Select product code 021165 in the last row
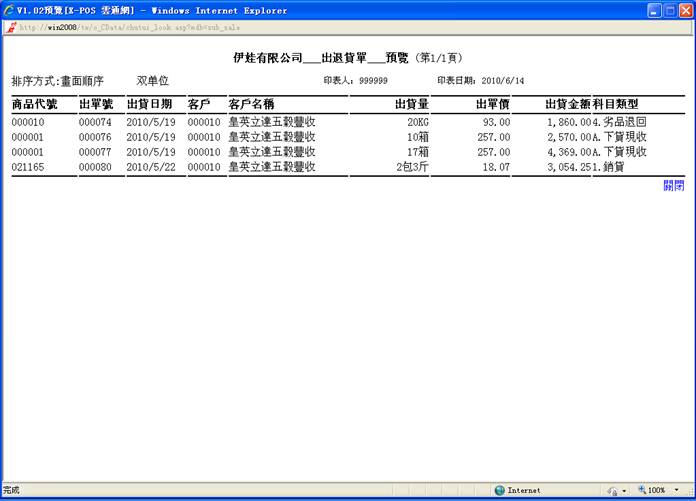 tap(29, 167)
